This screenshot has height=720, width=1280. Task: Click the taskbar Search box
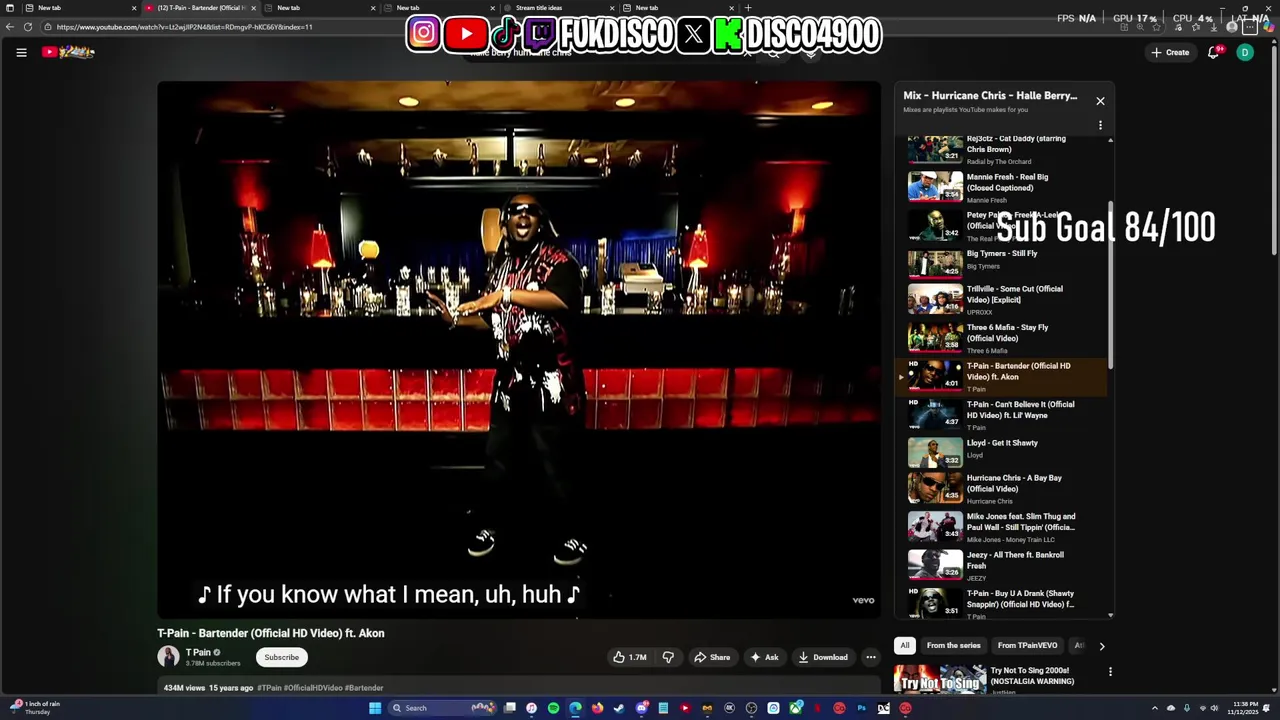tap(443, 708)
